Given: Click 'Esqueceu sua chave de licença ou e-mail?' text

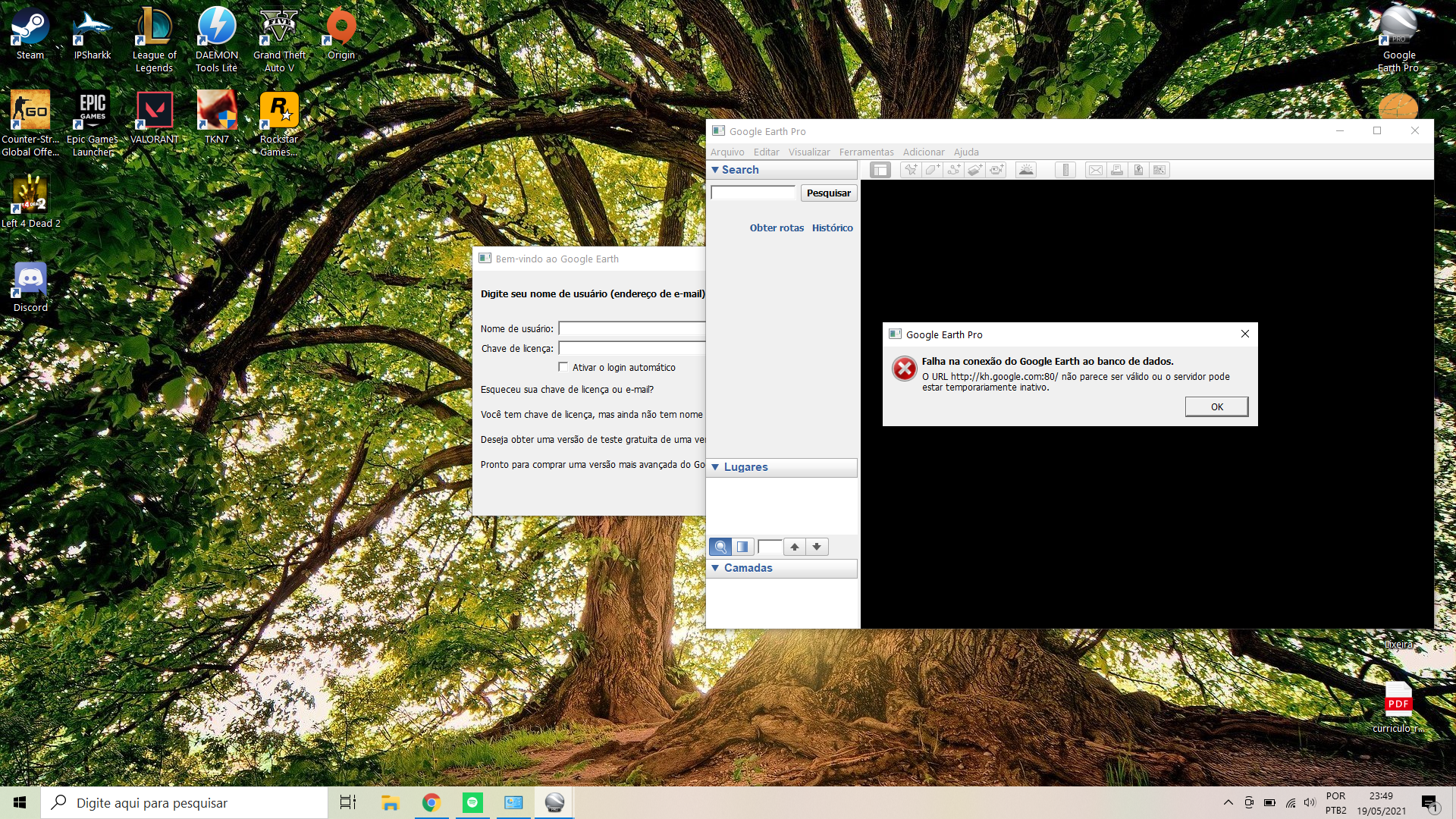Looking at the screenshot, I should (x=566, y=390).
